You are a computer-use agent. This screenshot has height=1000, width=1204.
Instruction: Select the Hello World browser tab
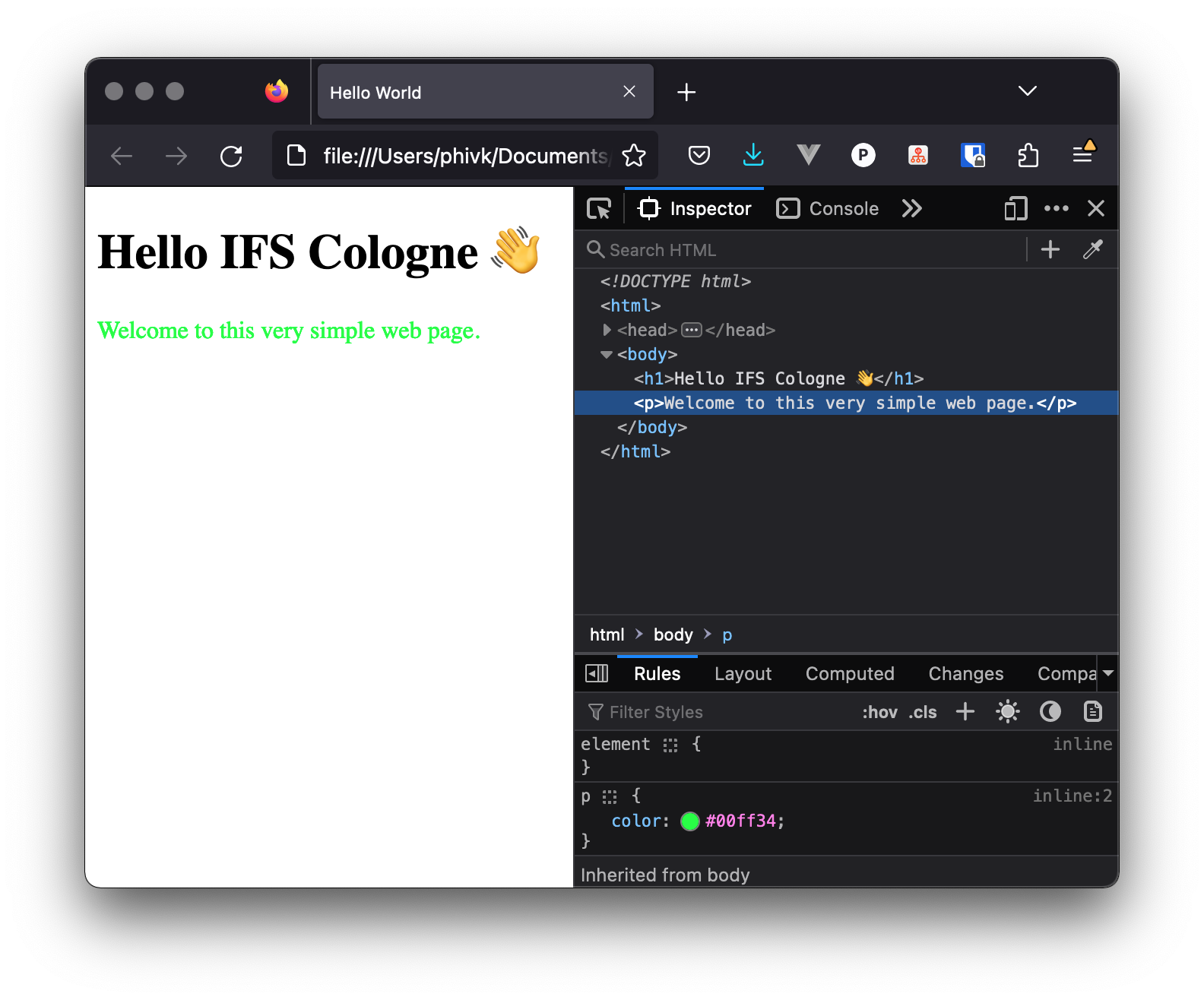(x=486, y=92)
